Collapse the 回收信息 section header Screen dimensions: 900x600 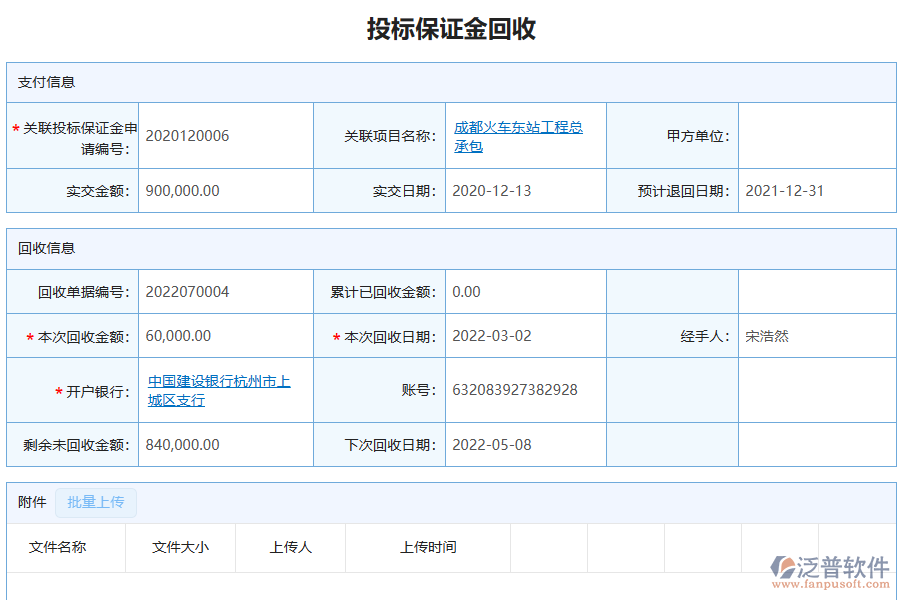pyautogui.click(x=38, y=250)
